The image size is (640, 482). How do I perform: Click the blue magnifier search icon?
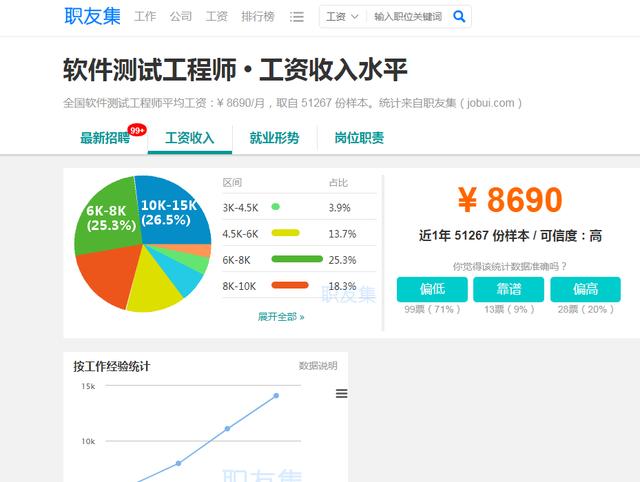(x=459, y=17)
